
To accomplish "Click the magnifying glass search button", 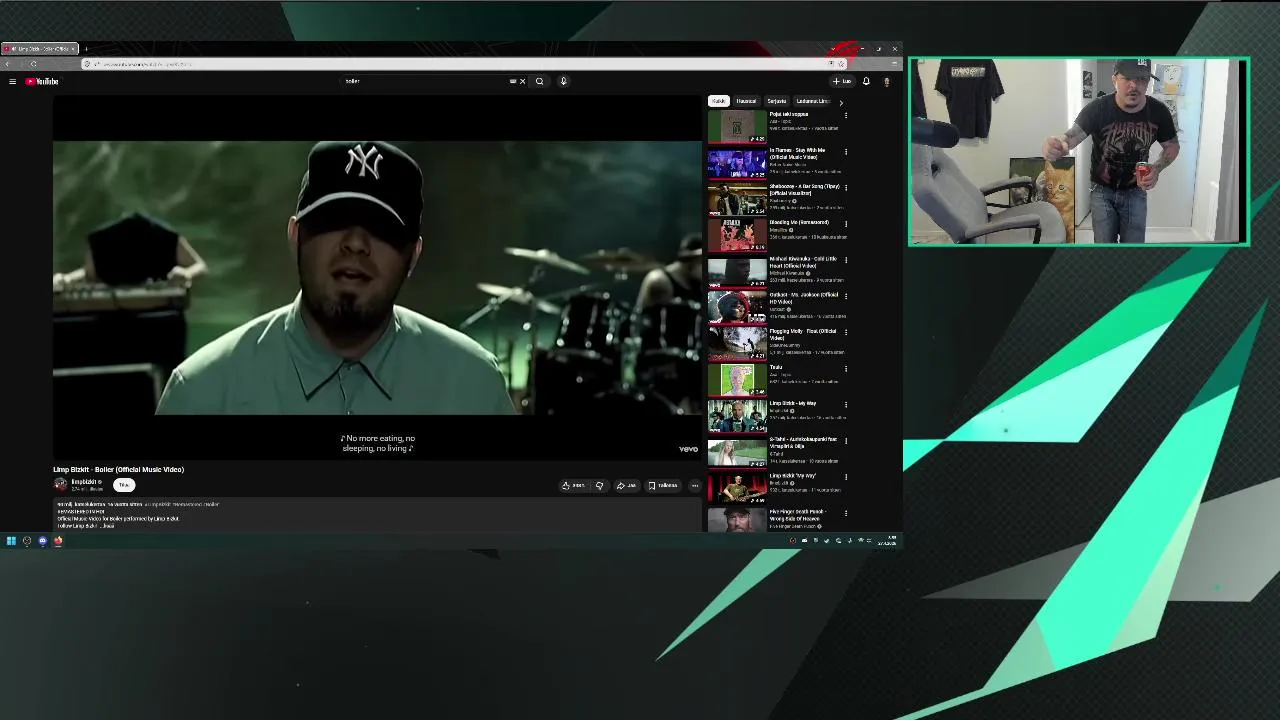I will [x=539, y=81].
